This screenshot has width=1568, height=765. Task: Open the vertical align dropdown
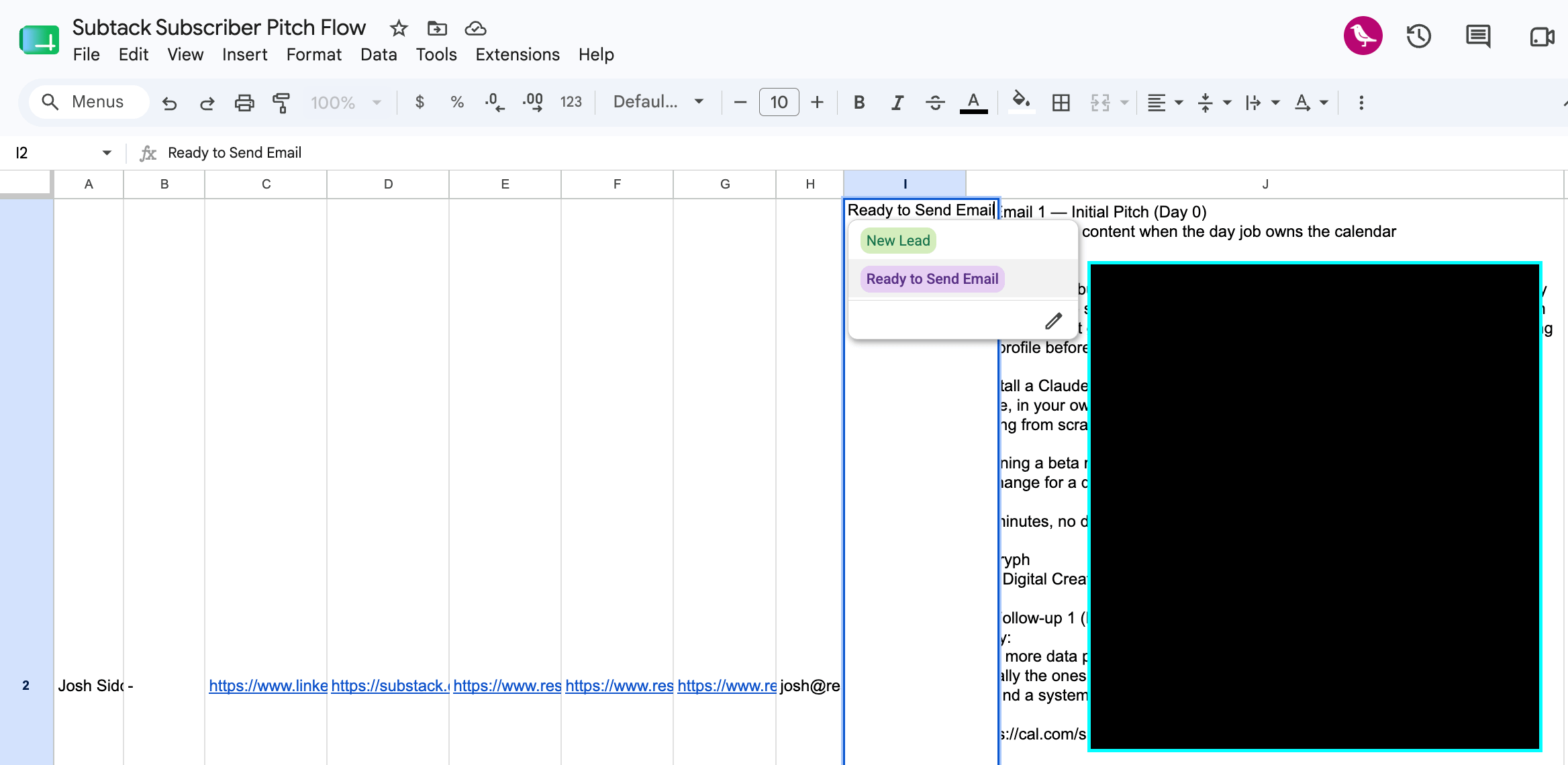tap(1214, 103)
